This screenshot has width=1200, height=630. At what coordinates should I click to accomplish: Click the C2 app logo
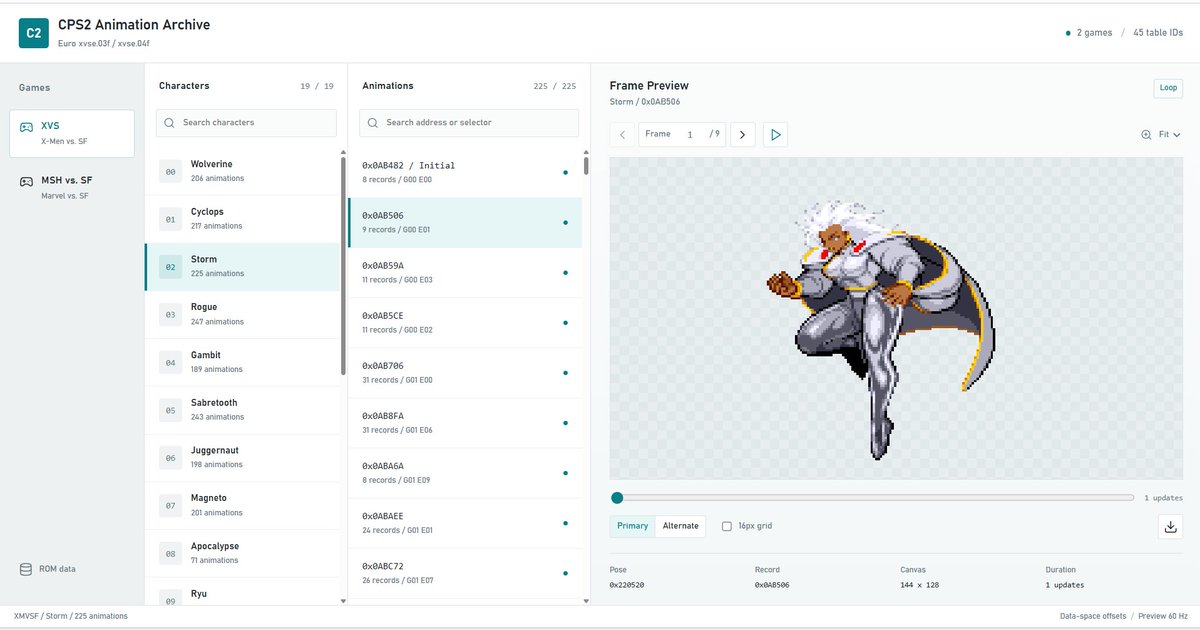pos(34,33)
